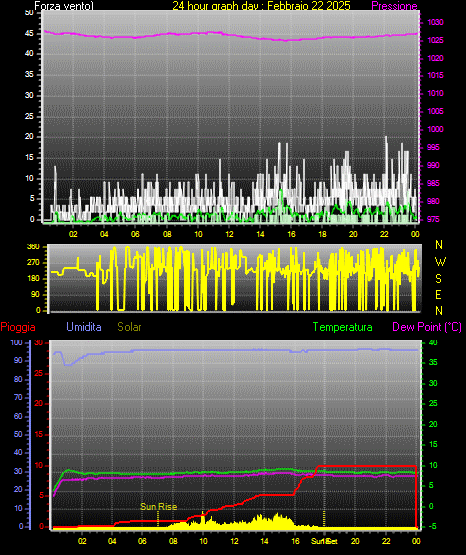Click the 270 wind direction axis value
The height and width of the screenshot is (555, 466).
point(33,263)
